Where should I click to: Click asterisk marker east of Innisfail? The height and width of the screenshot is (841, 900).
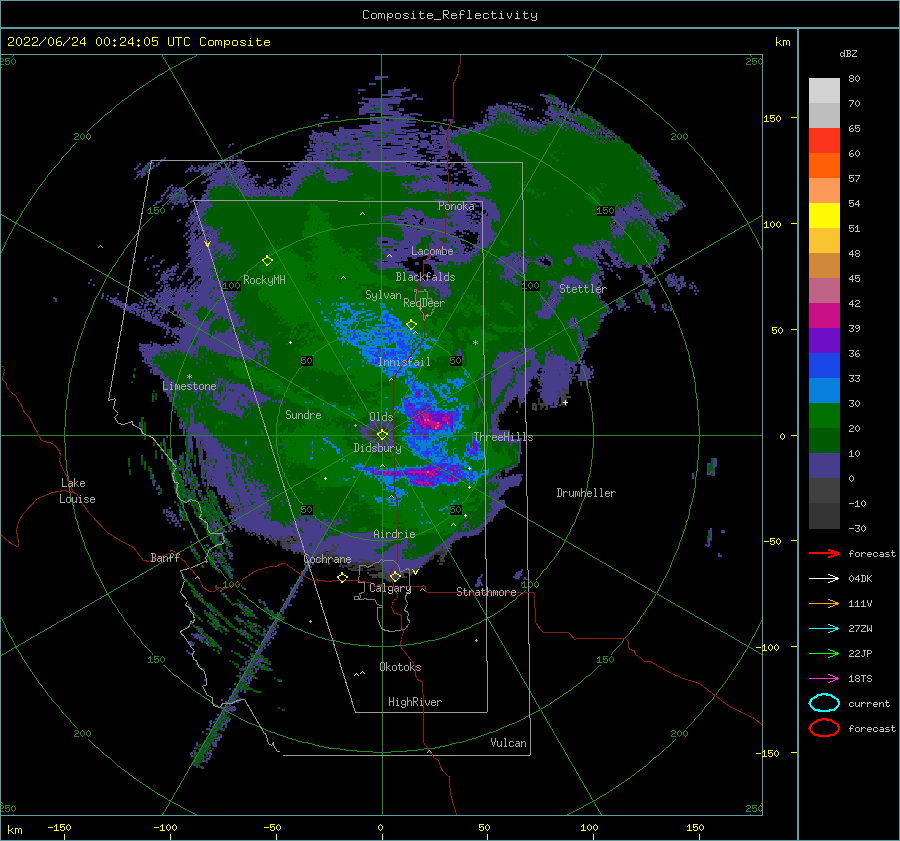(475, 343)
